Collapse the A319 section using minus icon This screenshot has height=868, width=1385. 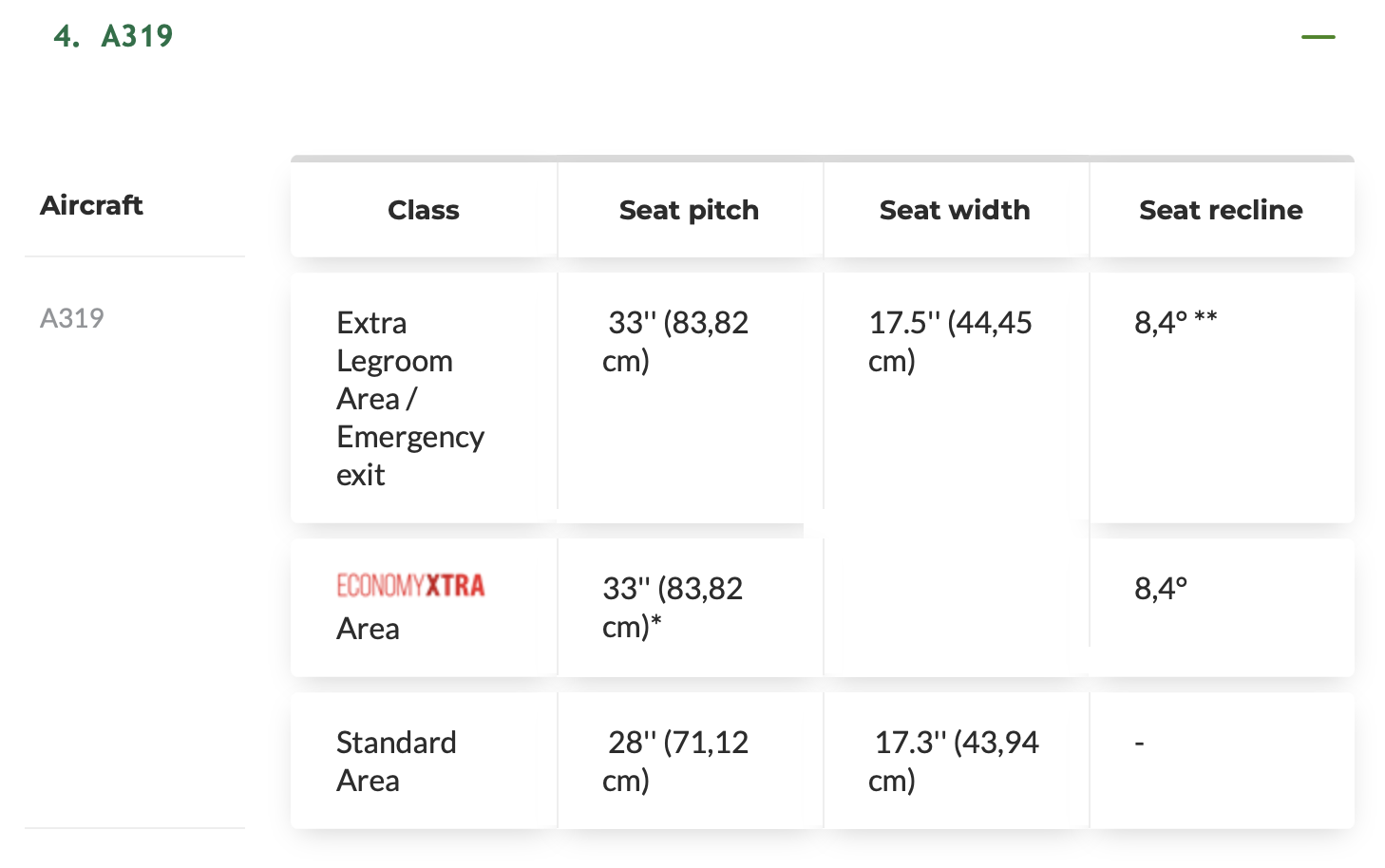[x=1318, y=37]
